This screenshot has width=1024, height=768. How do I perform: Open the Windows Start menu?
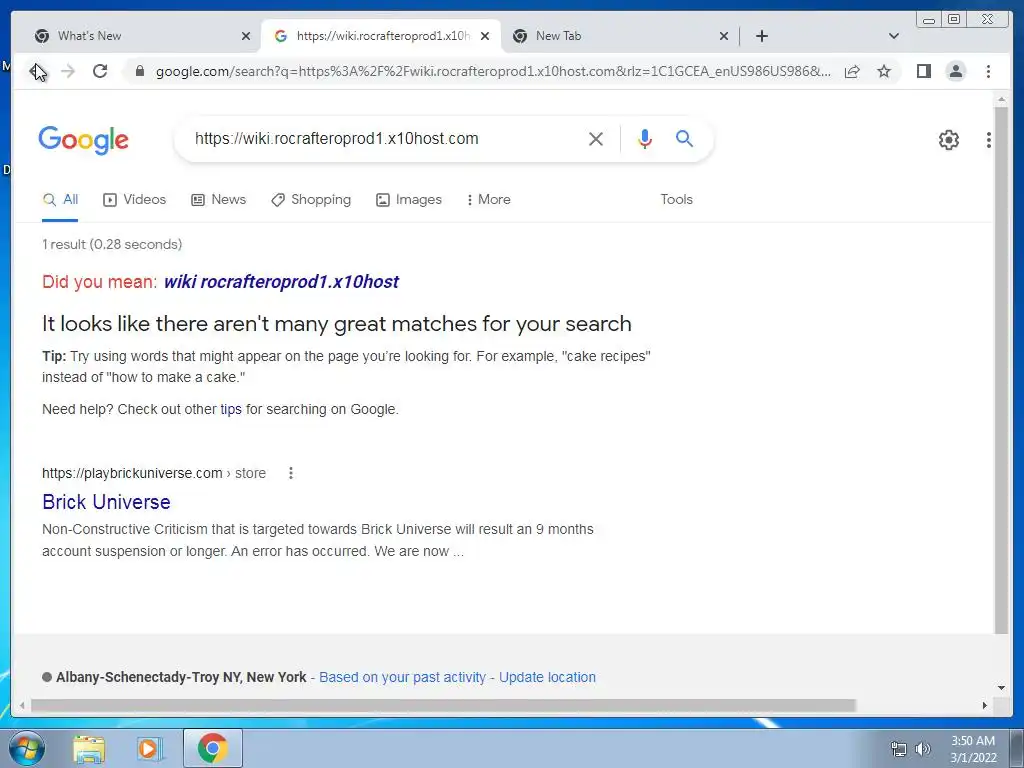pyautogui.click(x=26, y=748)
